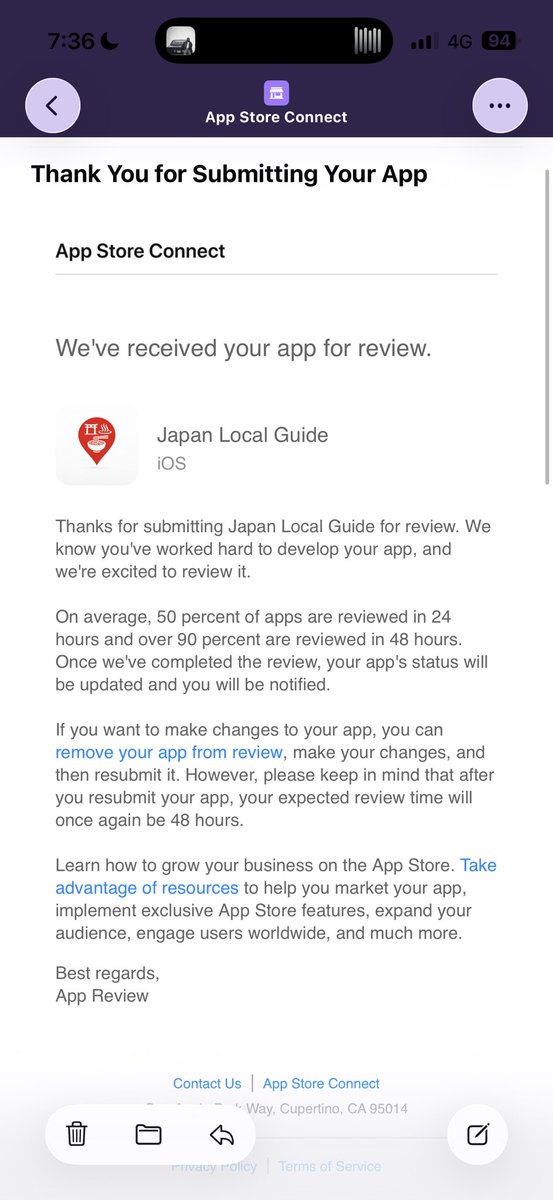
Task: Tap 'We've received your app for review.' text
Action: point(243,349)
